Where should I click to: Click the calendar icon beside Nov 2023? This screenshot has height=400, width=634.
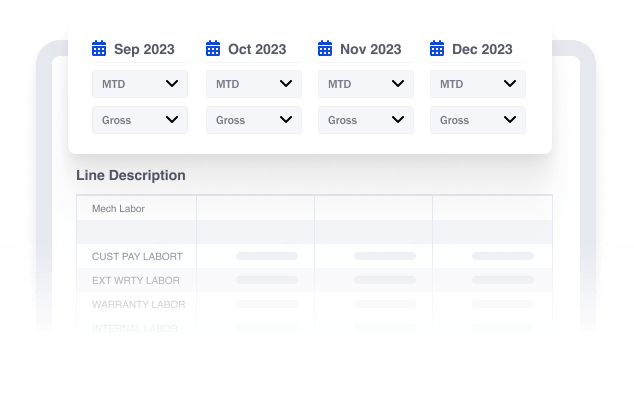tap(325, 48)
